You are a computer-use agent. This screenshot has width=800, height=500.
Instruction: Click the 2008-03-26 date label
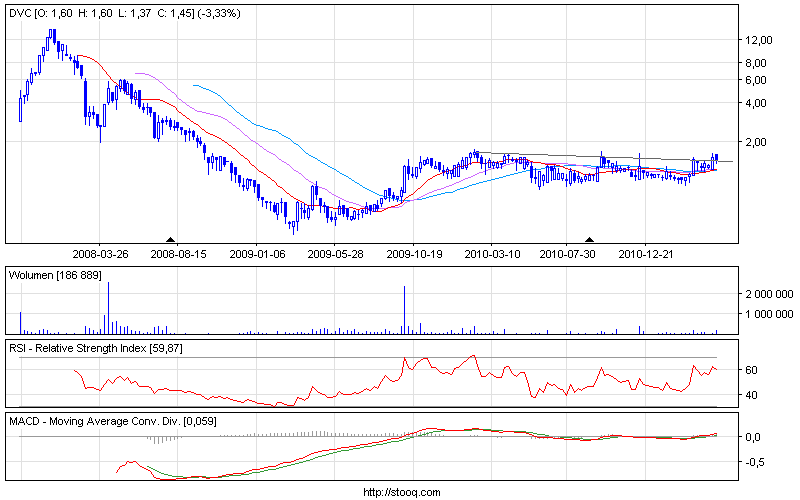100,255
